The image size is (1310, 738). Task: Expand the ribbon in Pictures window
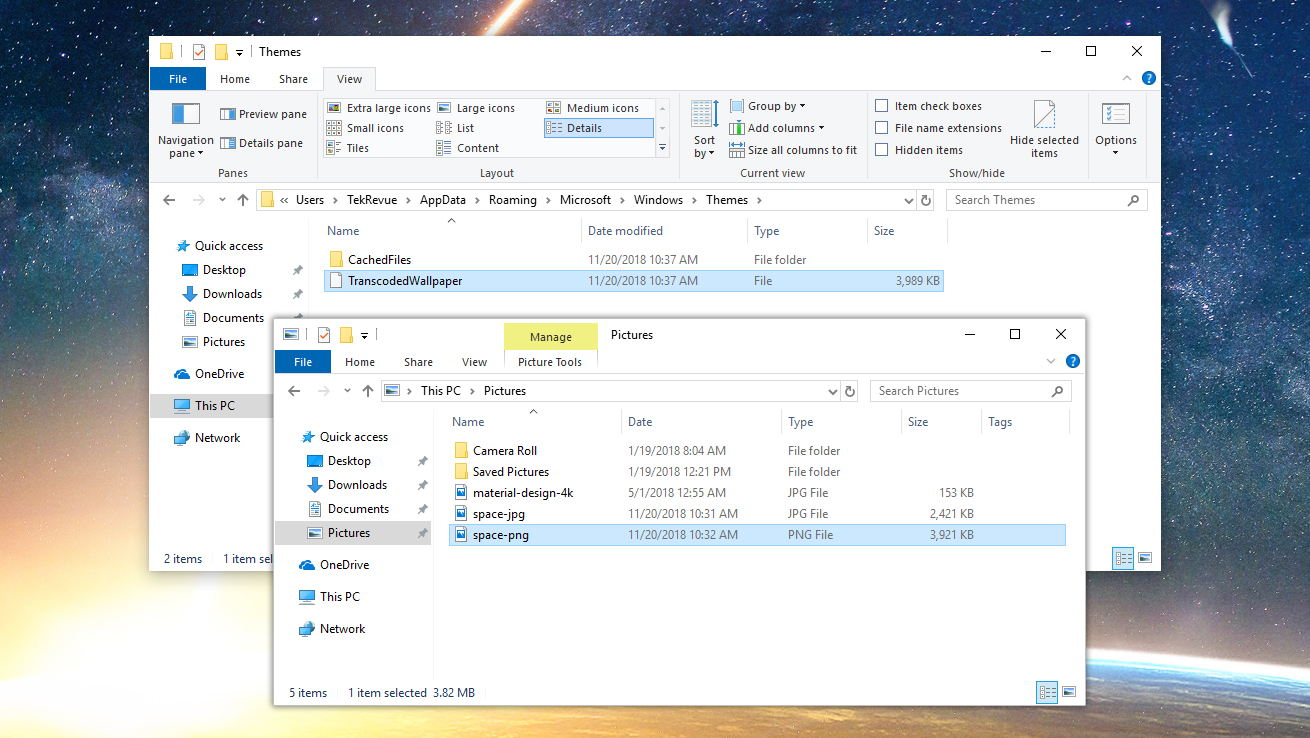(x=1051, y=361)
